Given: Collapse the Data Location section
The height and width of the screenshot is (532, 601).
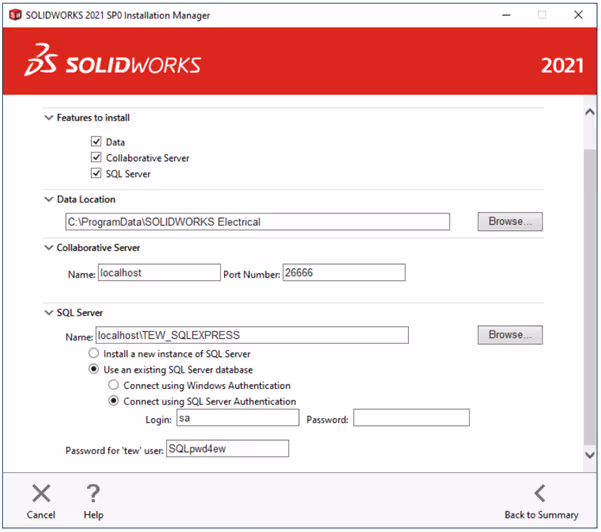Looking at the screenshot, I should click(49, 199).
